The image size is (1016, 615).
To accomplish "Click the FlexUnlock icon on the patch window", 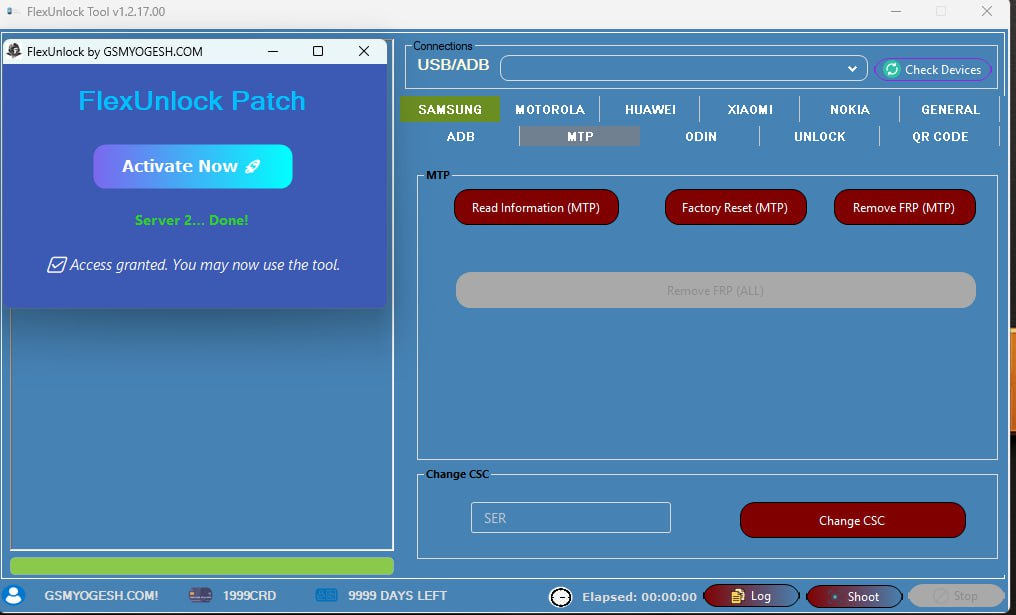I will tap(14, 50).
